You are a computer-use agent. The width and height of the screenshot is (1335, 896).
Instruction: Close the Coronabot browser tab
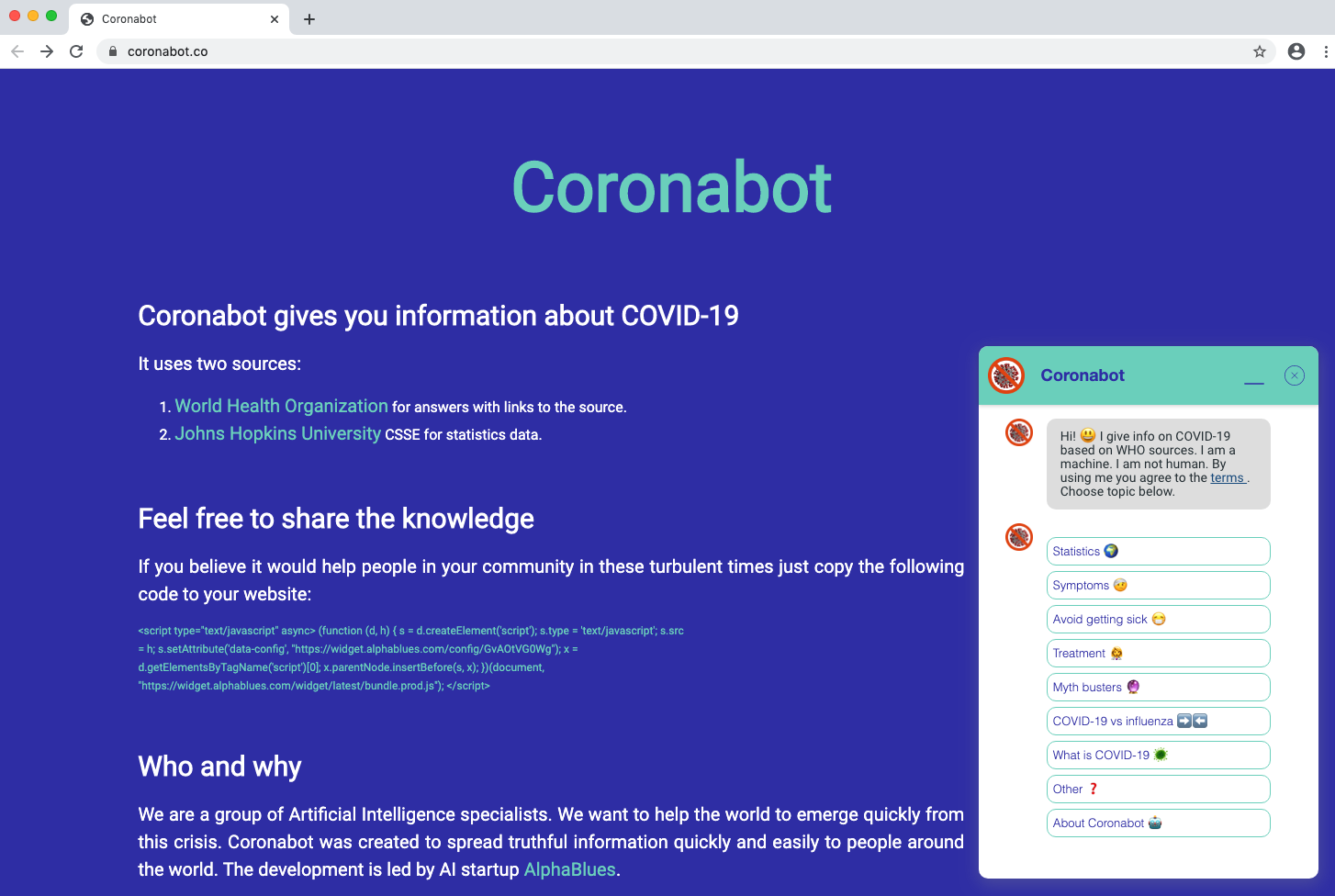[x=275, y=19]
